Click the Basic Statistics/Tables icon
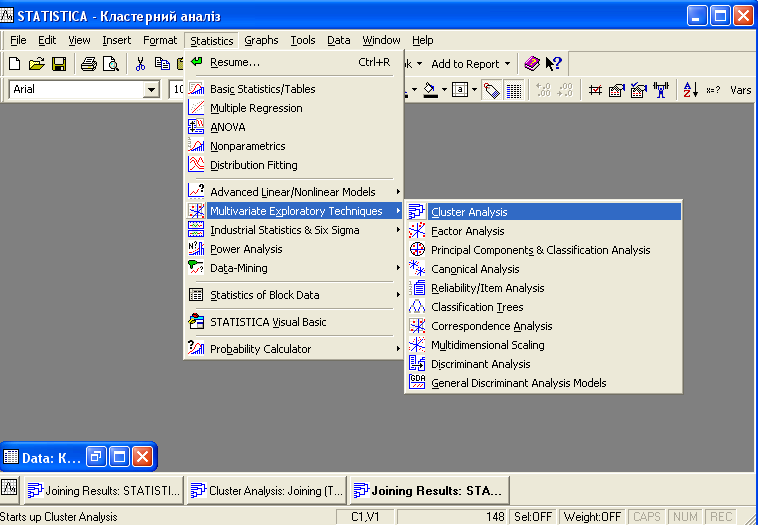 point(196,89)
